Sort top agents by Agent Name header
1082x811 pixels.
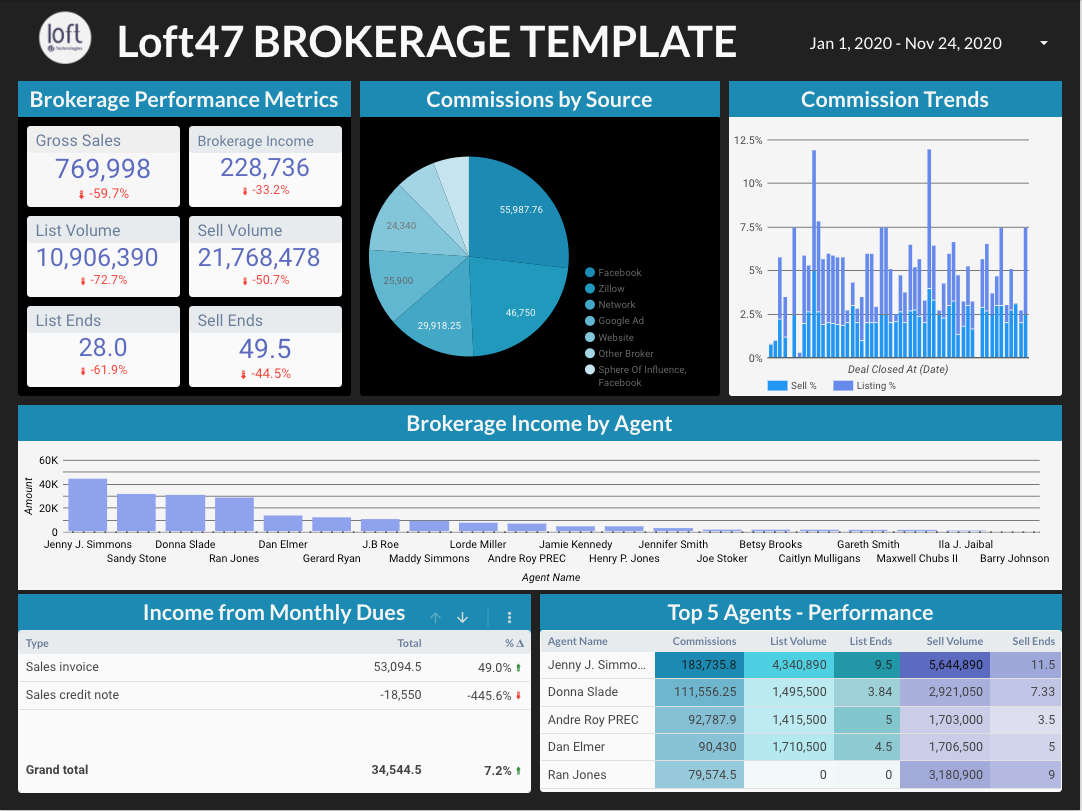(578, 641)
